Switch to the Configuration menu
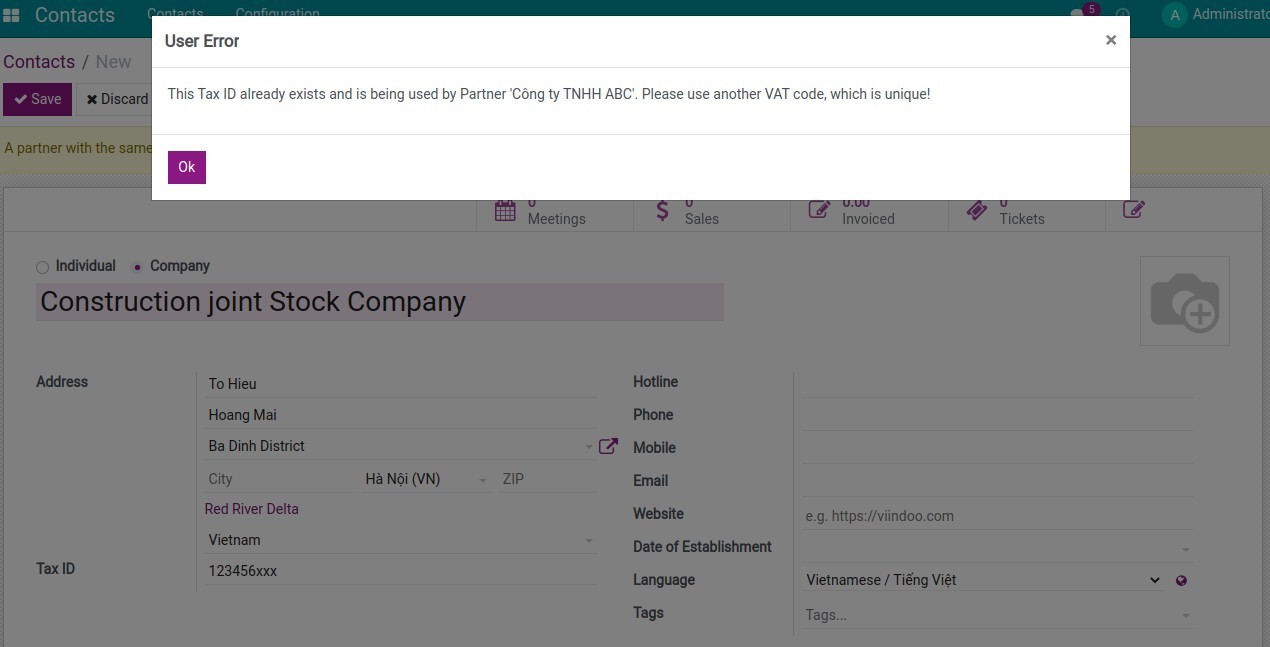1270x647 pixels. point(277,14)
